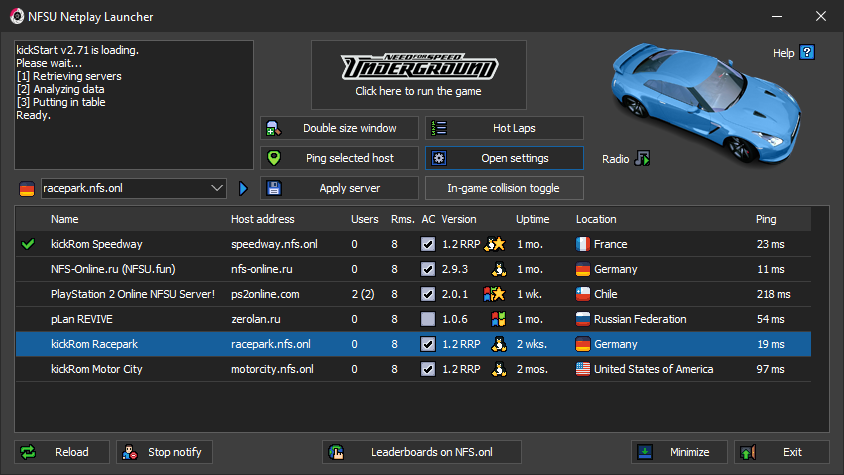Sort table by Host address column header
The image size is (844, 475).
point(263,219)
